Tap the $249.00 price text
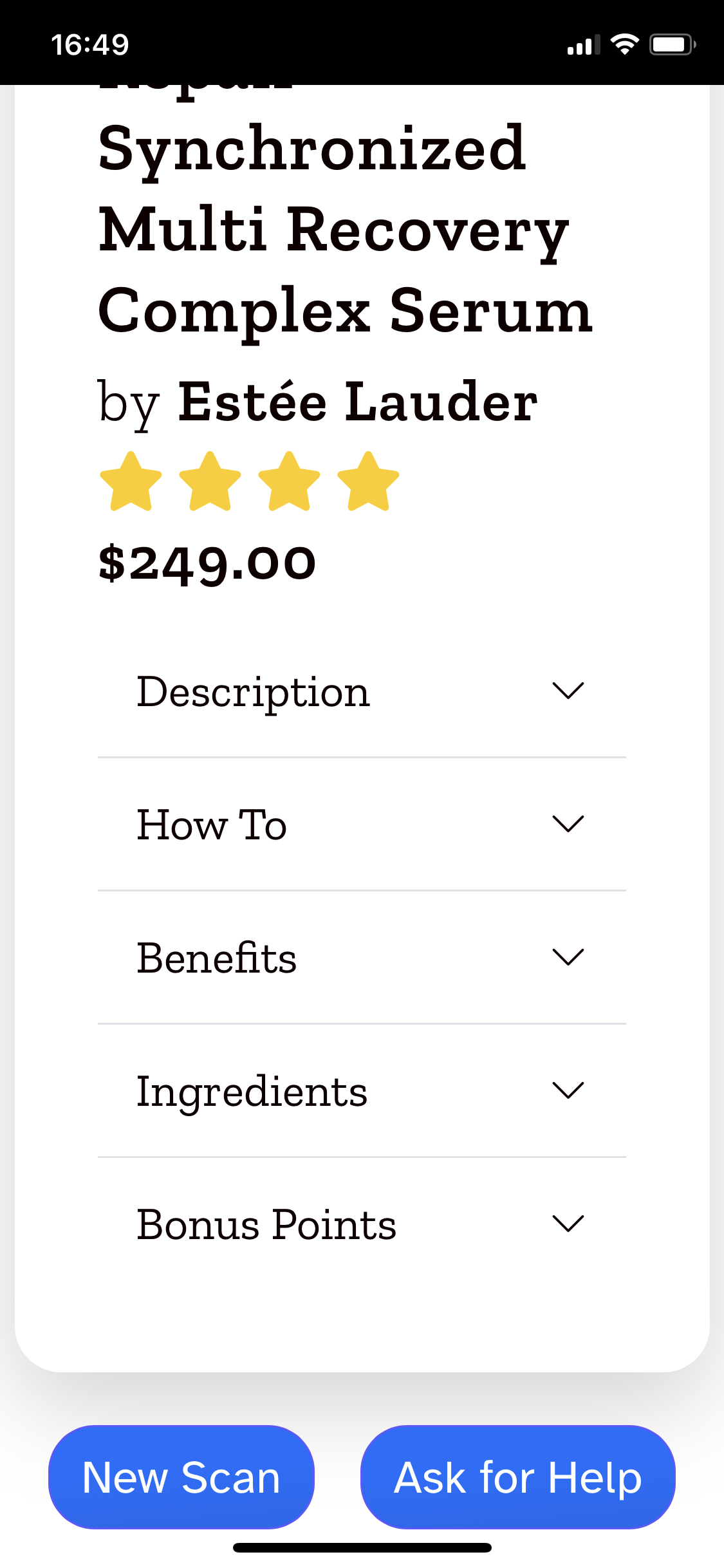Screen dimensions: 724x1568 [x=207, y=564]
